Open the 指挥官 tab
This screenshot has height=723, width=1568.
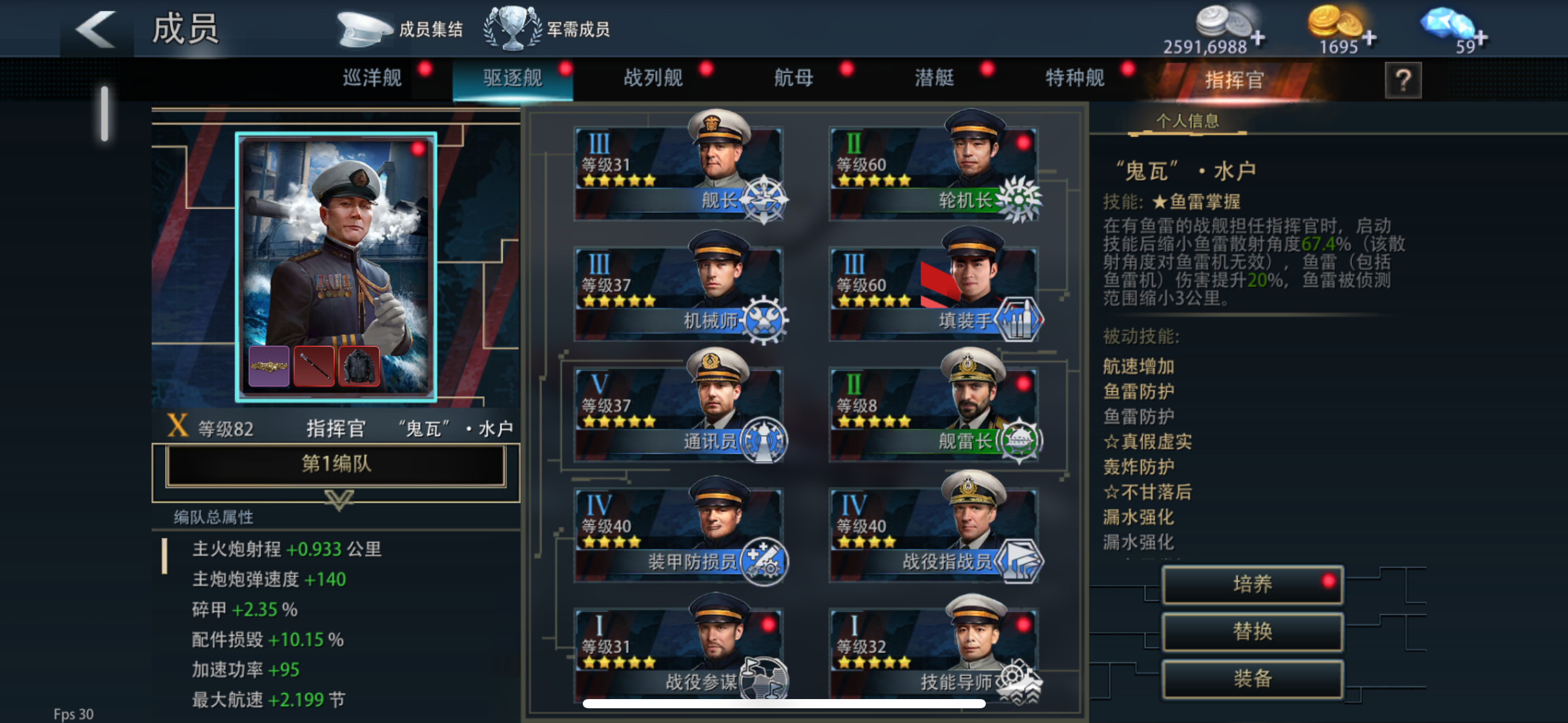click(x=1234, y=80)
